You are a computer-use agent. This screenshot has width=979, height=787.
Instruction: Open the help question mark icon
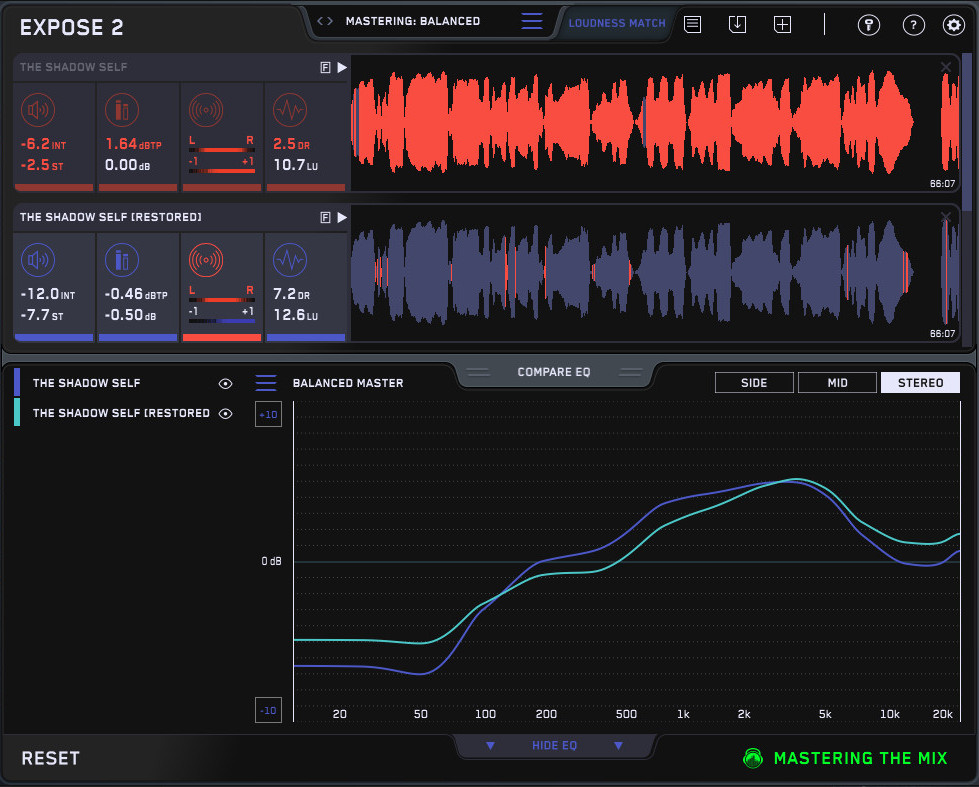point(913,25)
